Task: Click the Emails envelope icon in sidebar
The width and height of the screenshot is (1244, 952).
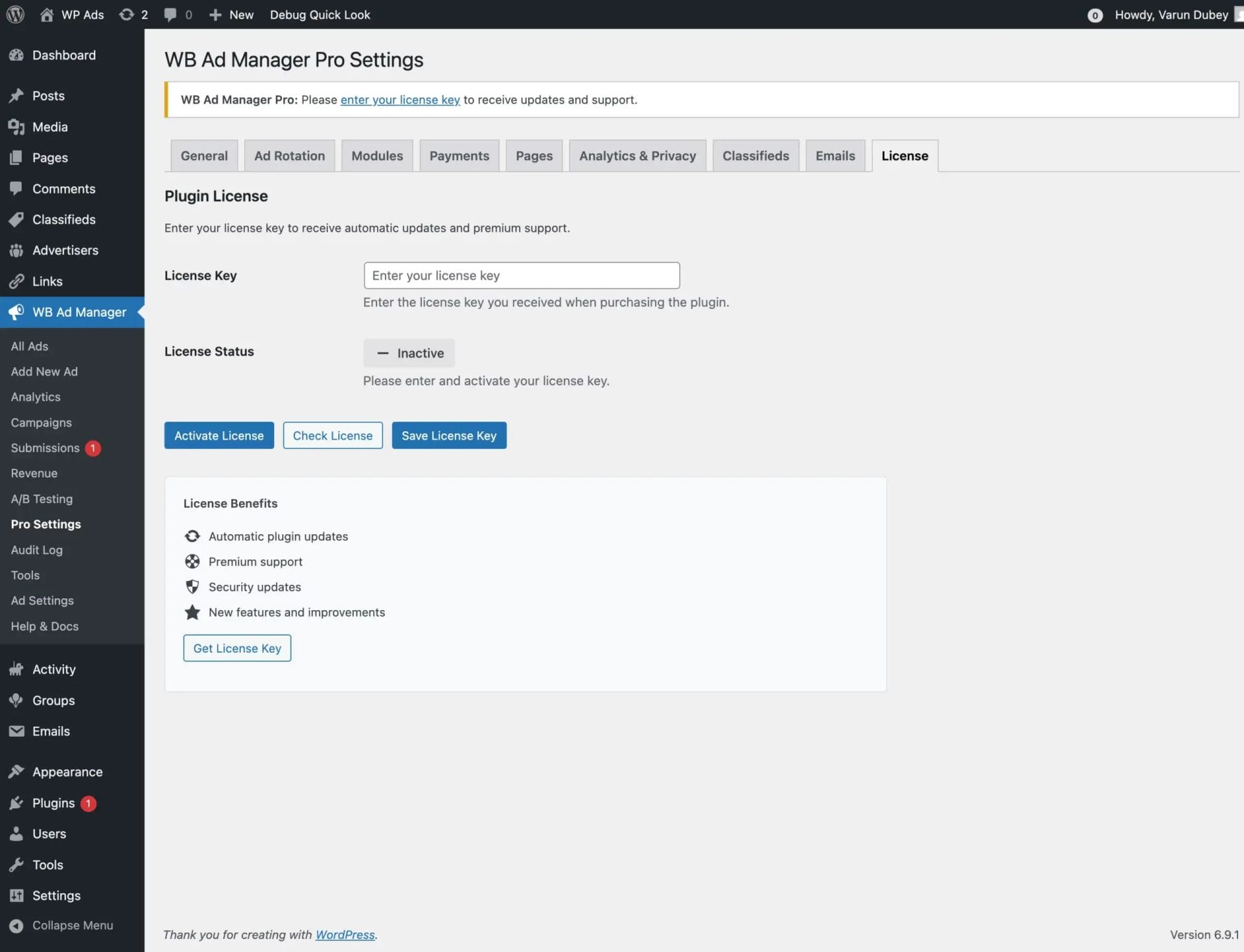Action: tap(16, 731)
